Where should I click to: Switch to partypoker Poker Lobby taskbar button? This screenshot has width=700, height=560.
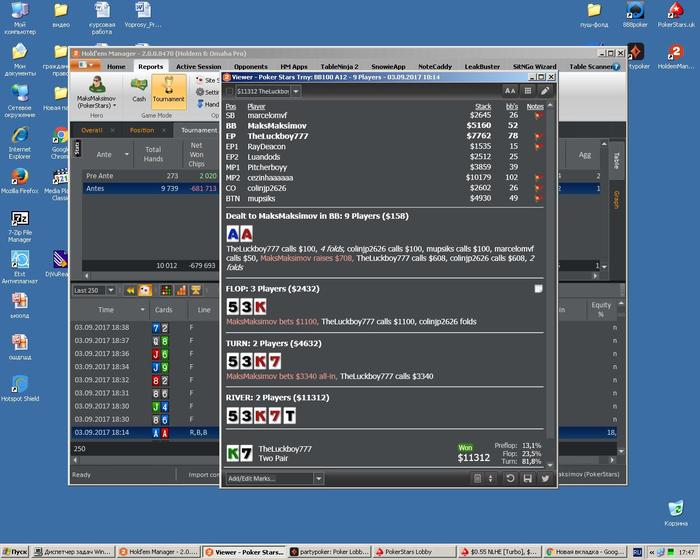[329, 552]
